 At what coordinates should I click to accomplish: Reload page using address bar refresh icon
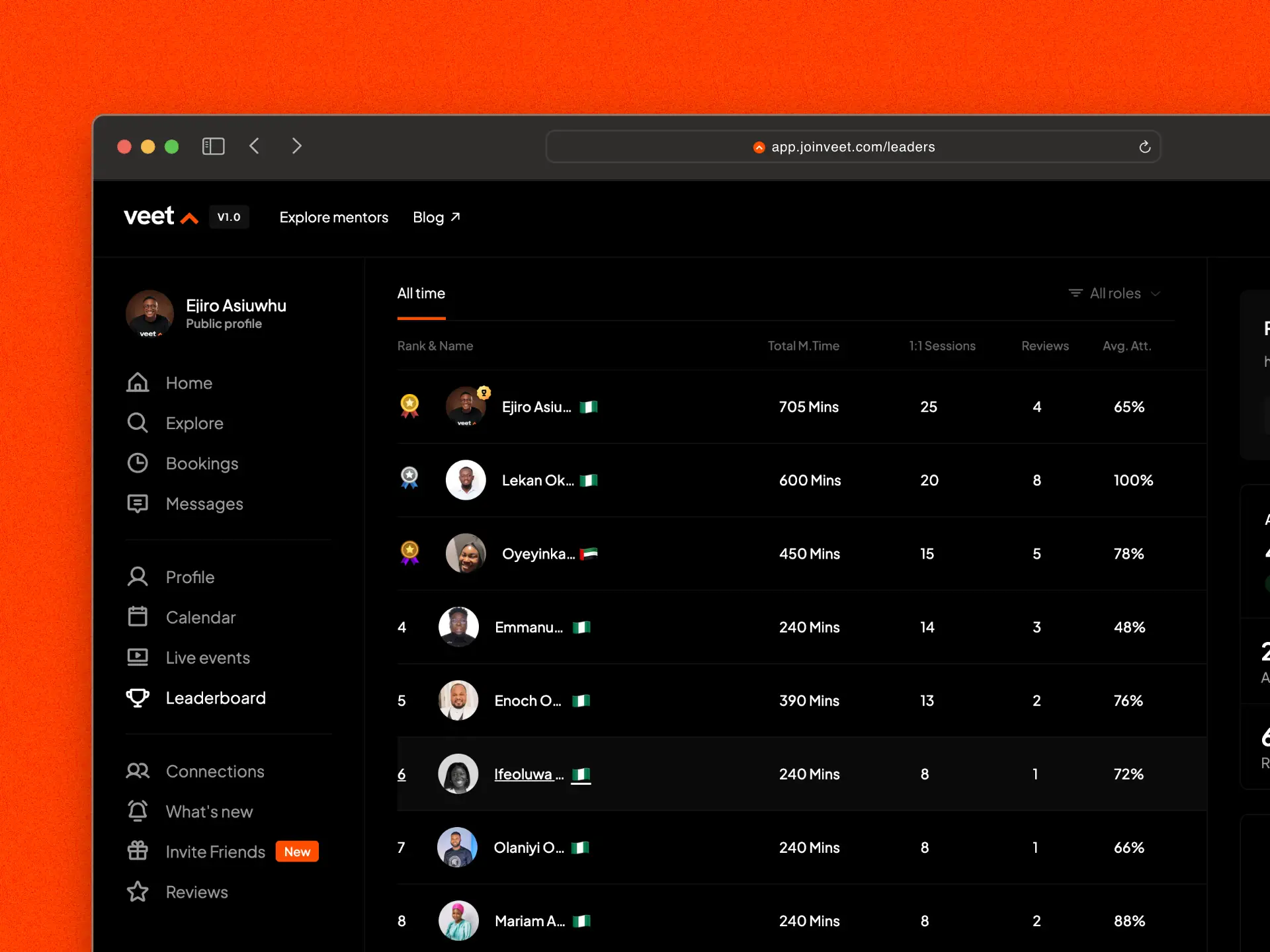(1144, 147)
